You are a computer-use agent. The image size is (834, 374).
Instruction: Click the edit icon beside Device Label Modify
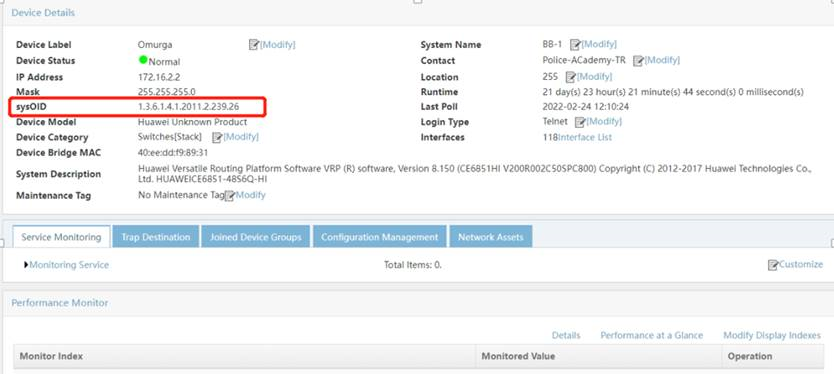click(254, 45)
